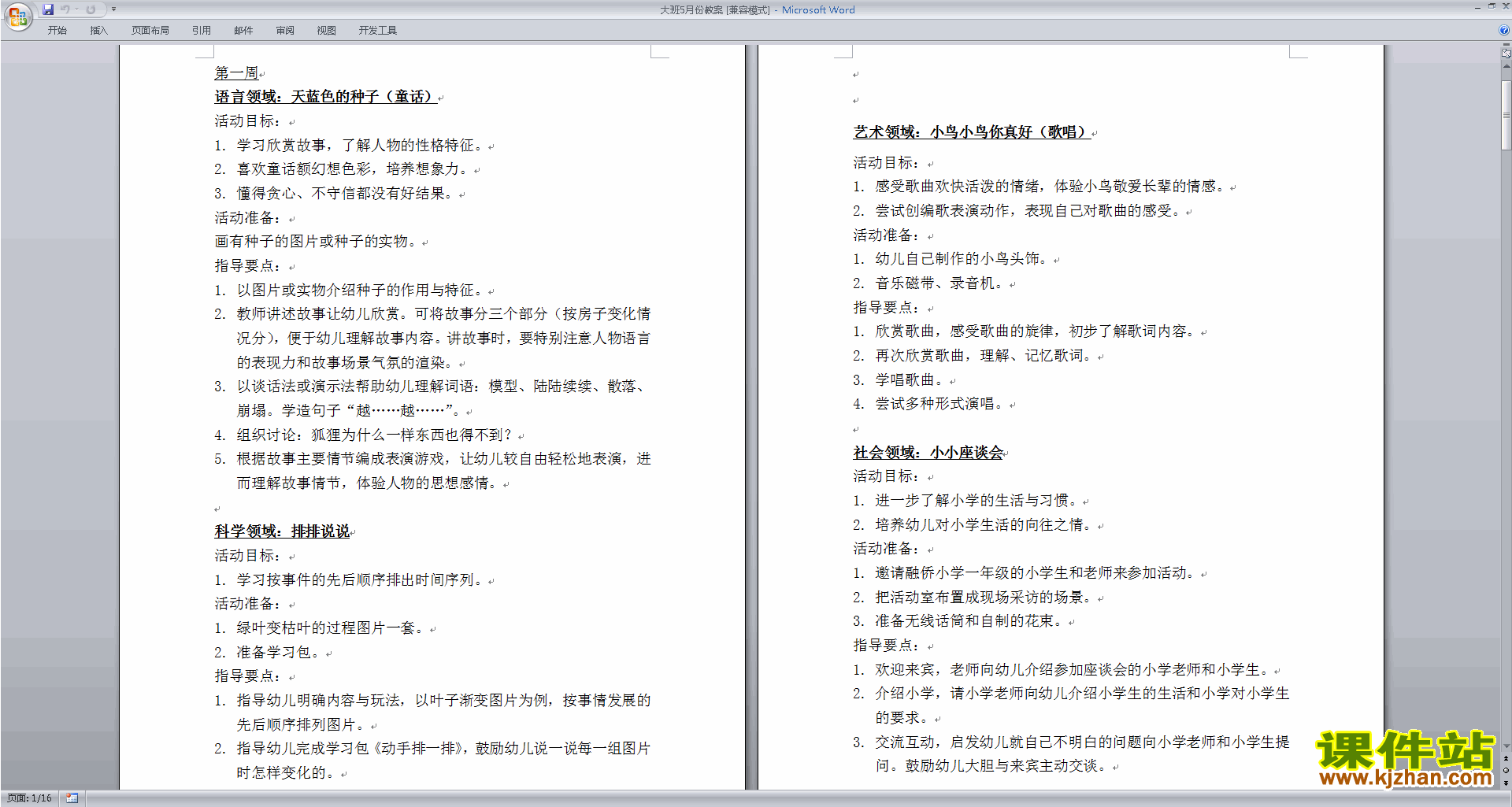Toggle the ruler display icon

[1506, 54]
